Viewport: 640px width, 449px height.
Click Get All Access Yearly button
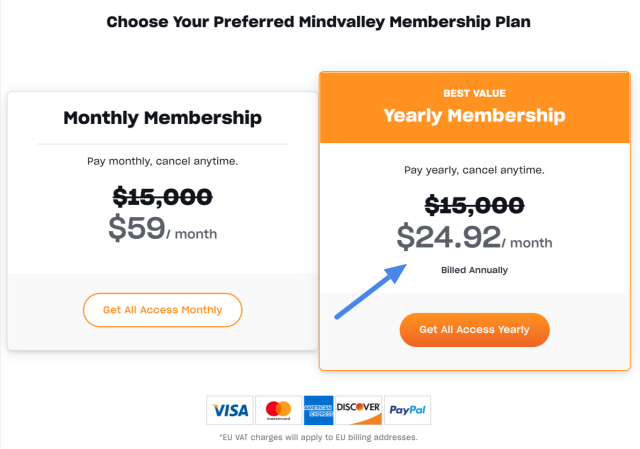[x=474, y=330]
